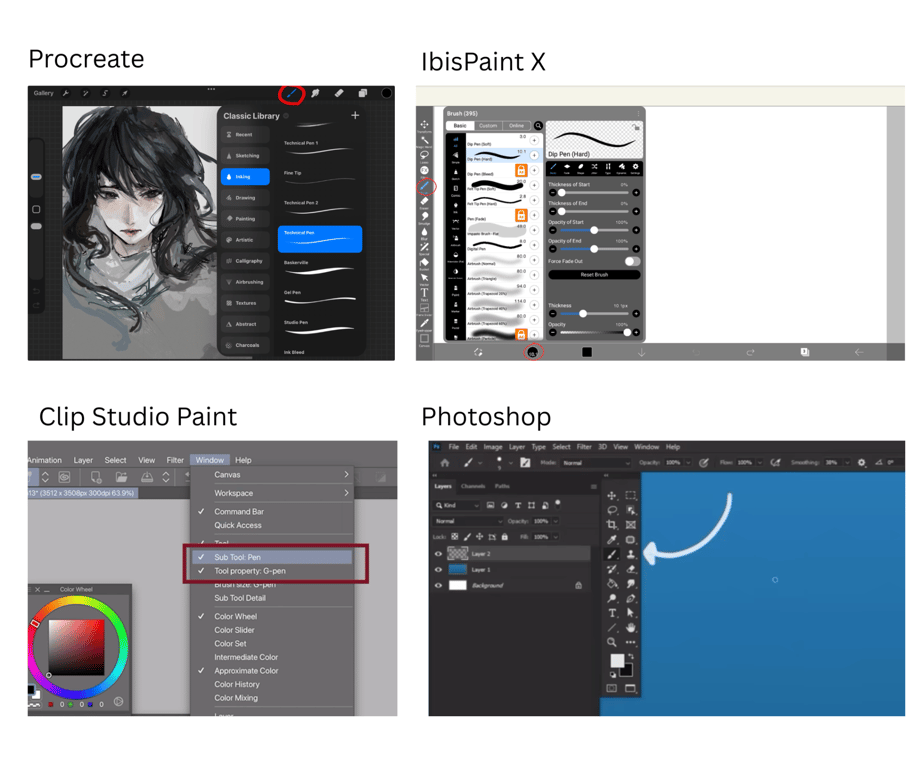Viewport: 921px width, 768px height.
Task: Expand Workspace submenu in Window menu
Action: coord(273,493)
